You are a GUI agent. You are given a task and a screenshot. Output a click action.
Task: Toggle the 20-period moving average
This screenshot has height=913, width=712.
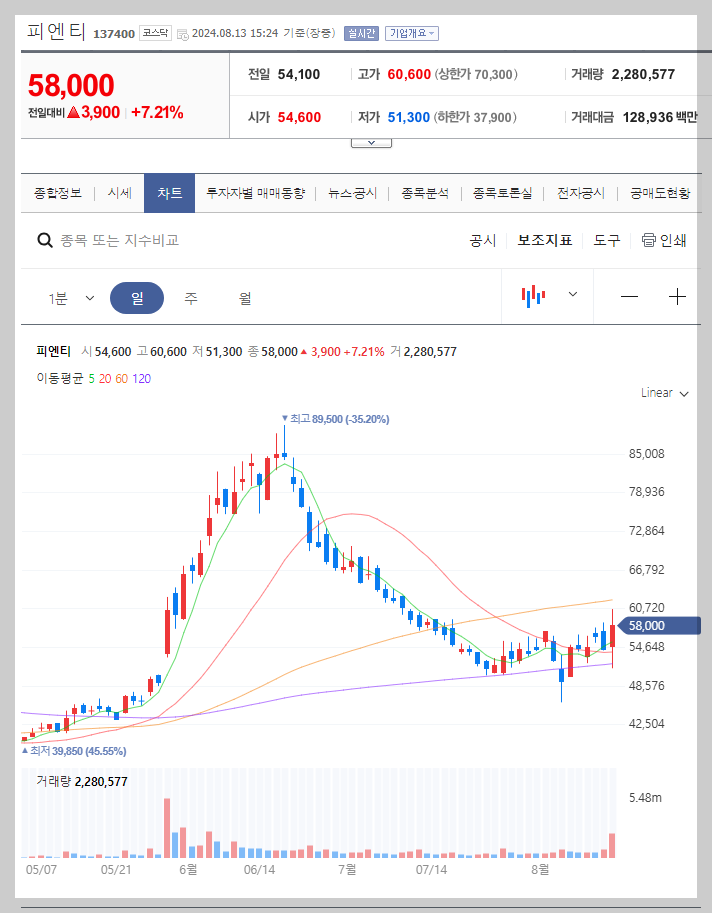pos(104,378)
